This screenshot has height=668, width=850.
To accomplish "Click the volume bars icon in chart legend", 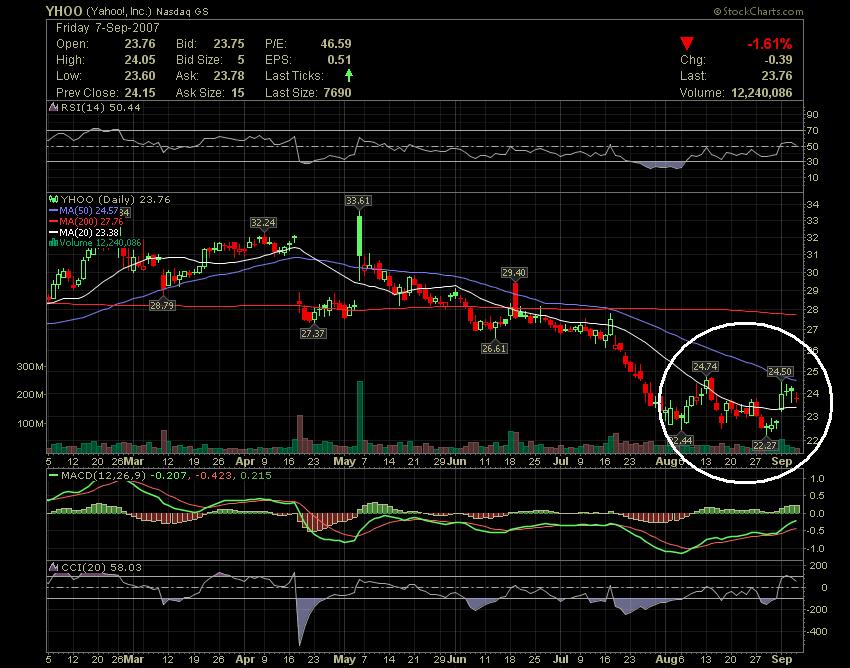I will coord(53,243).
